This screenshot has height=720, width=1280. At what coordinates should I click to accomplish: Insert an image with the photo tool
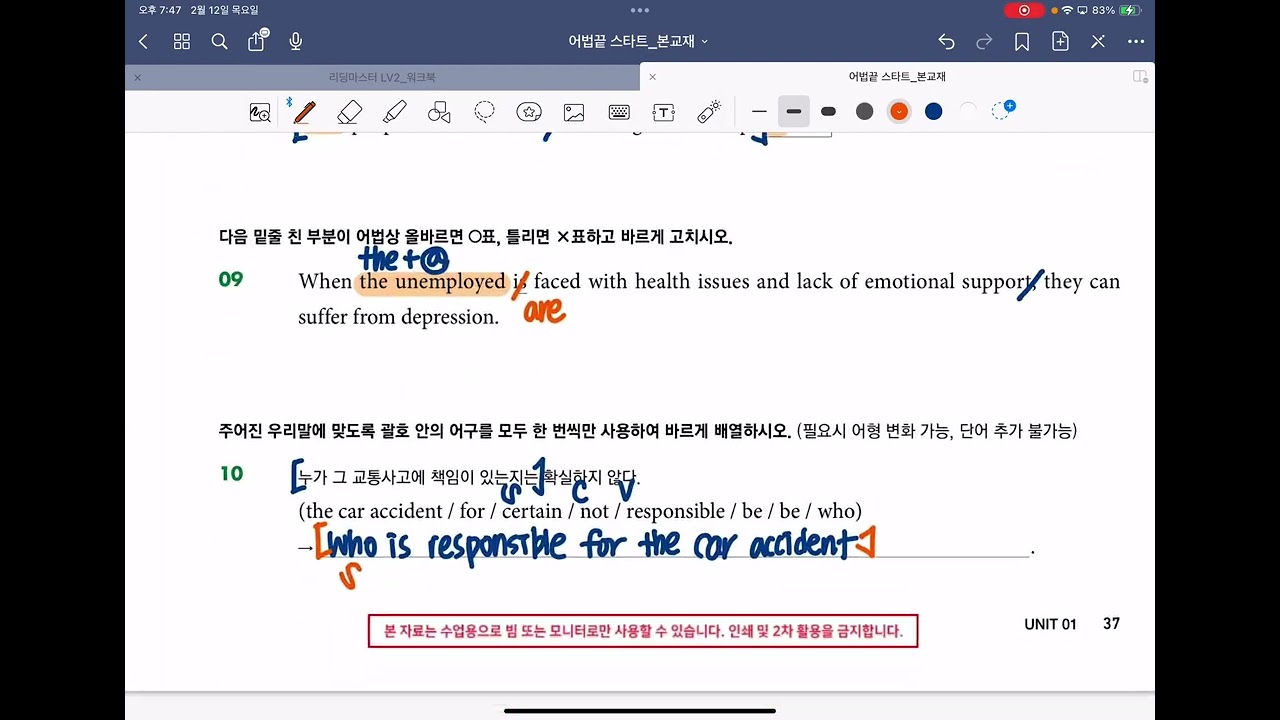tap(574, 112)
